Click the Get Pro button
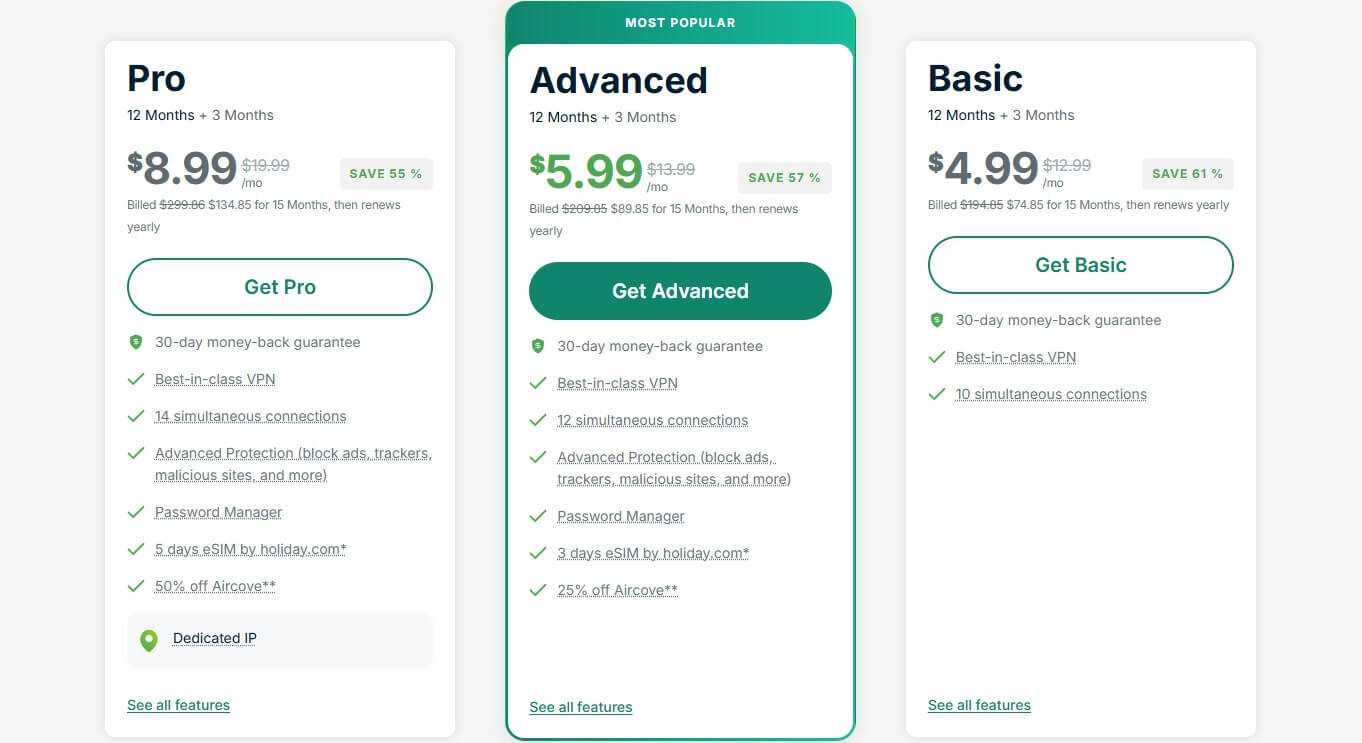The width and height of the screenshot is (1362, 743). coord(280,287)
